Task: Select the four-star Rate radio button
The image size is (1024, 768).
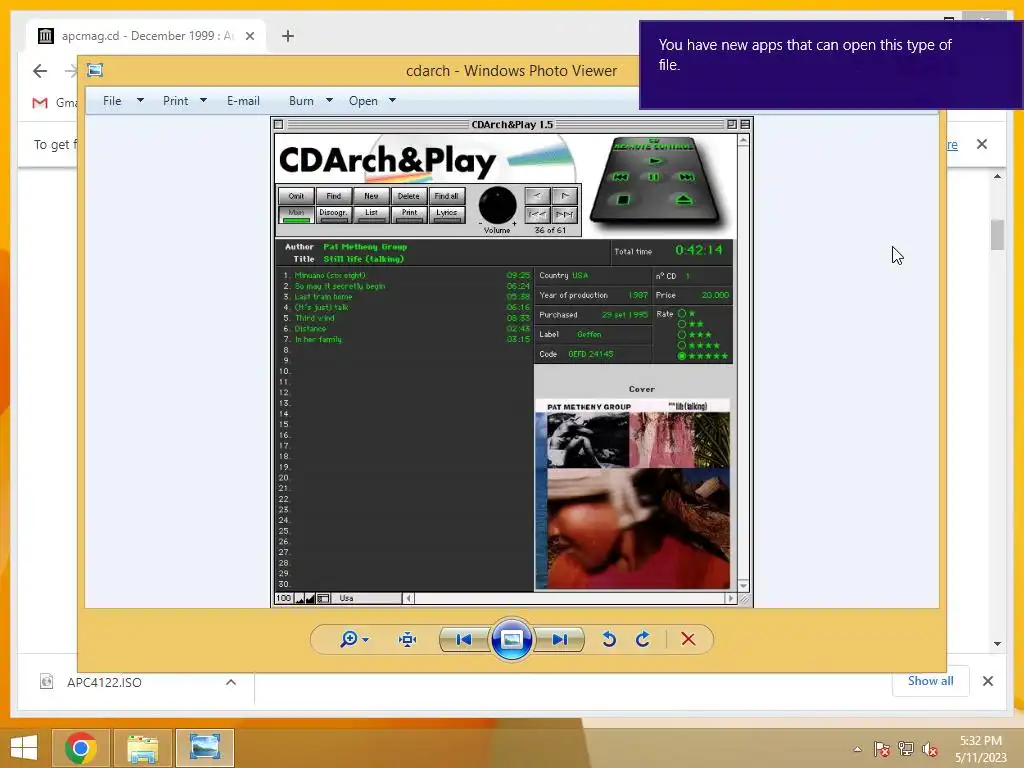Action: coord(682,345)
